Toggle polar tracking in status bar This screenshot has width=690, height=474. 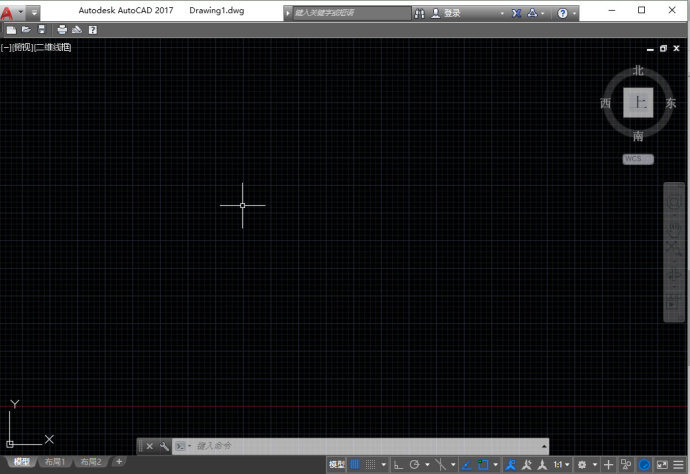pos(414,464)
